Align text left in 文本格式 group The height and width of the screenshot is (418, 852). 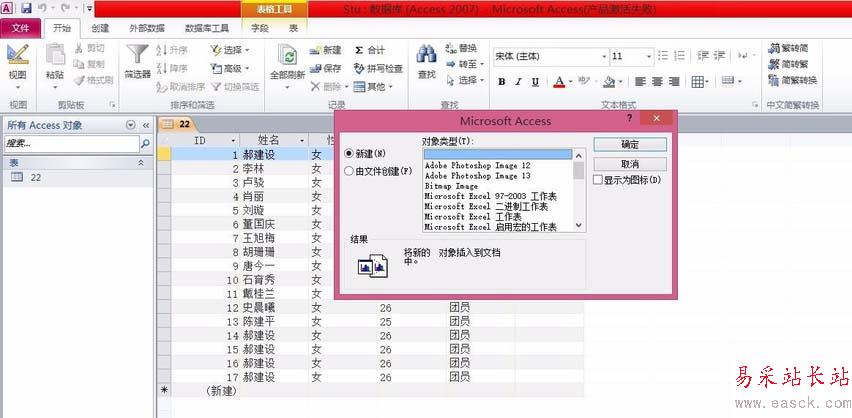tap(641, 82)
